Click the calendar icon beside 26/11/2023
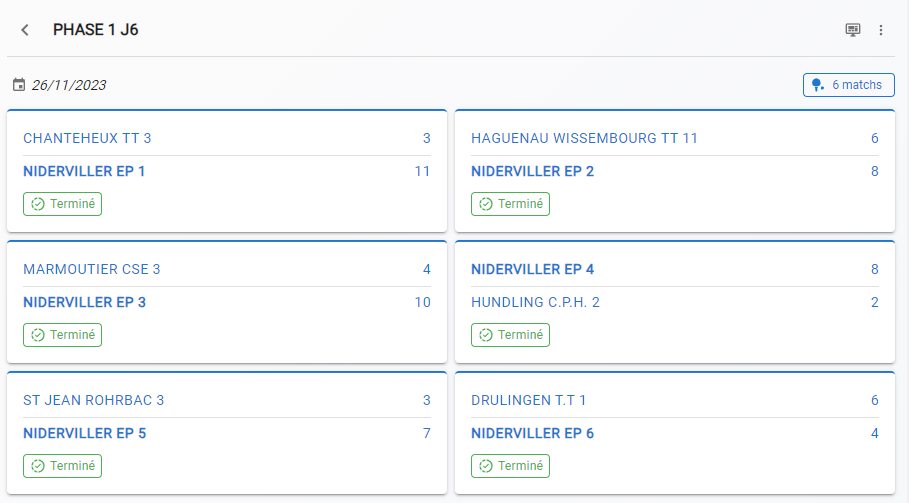Viewport: 909px width, 503px height. [19, 85]
